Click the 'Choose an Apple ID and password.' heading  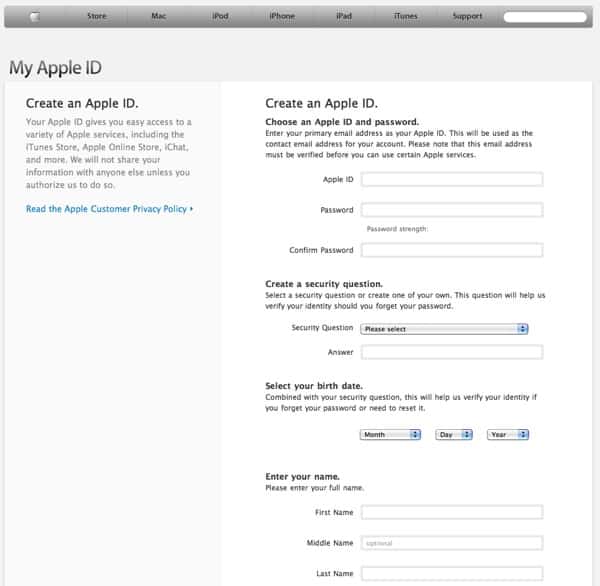342,122
